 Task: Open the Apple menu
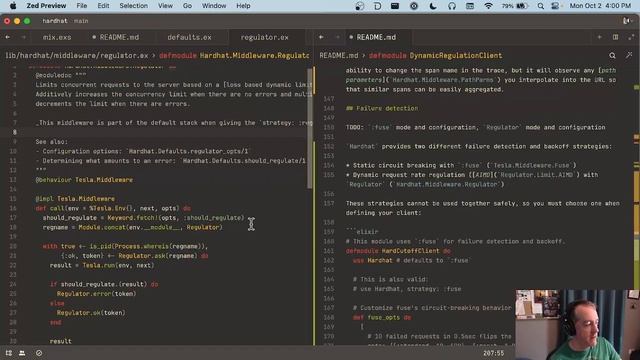click(13, 6)
